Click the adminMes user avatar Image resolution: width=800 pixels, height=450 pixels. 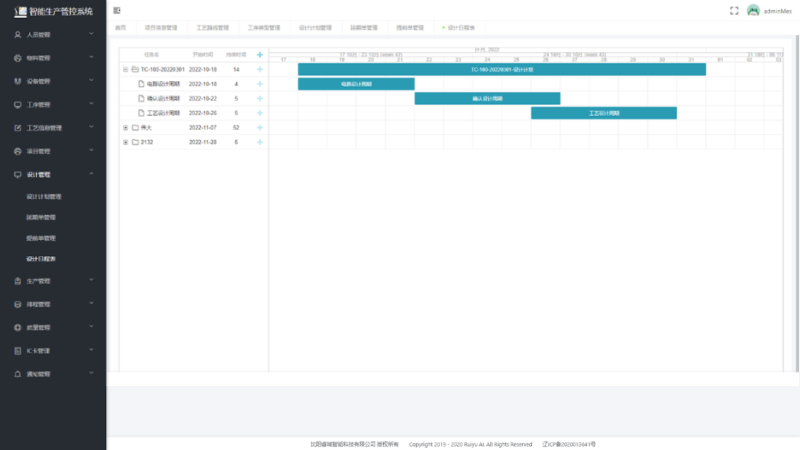click(x=753, y=10)
